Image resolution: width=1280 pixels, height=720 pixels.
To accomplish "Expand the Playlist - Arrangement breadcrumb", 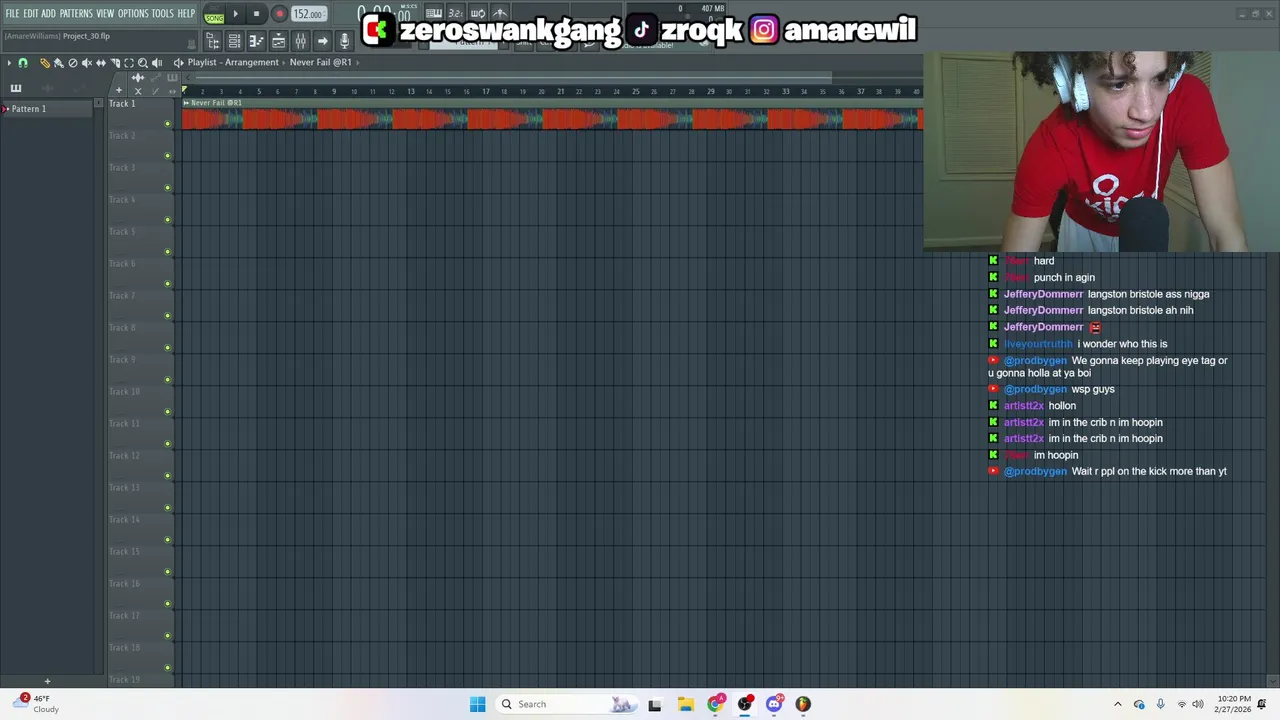I will pos(233,62).
